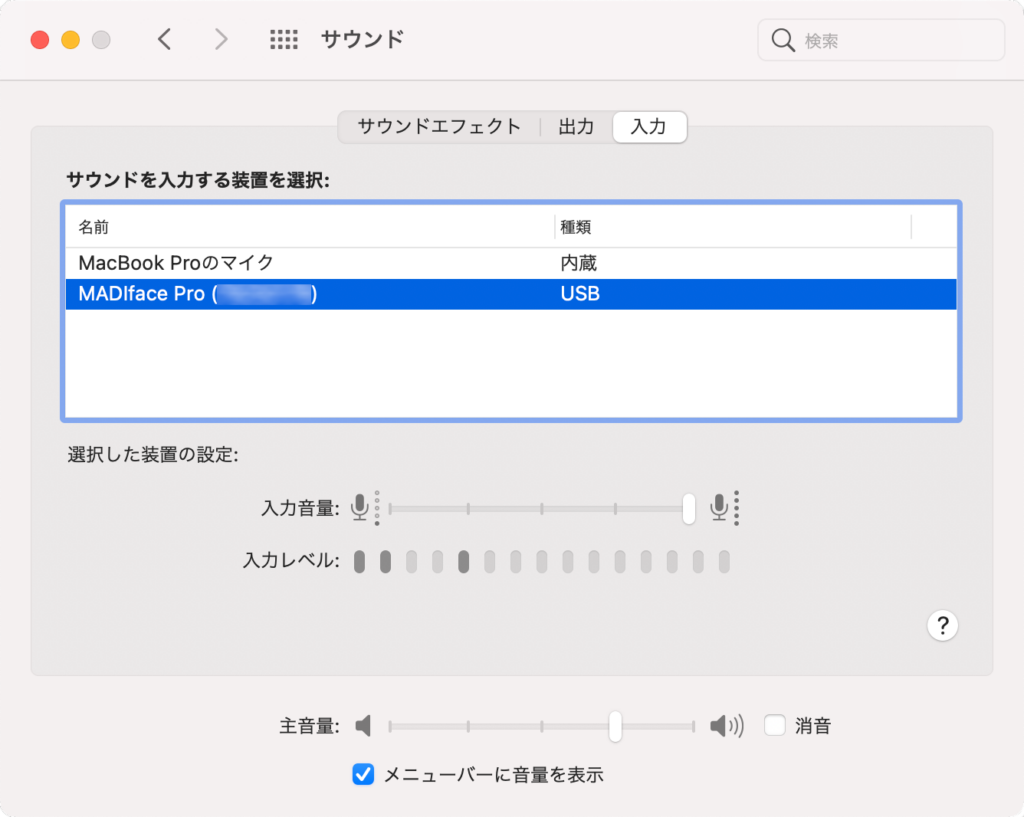This screenshot has height=817, width=1024.
Task: Toggle メニューバーに音量を表示 checkbox
Action: pos(363,774)
